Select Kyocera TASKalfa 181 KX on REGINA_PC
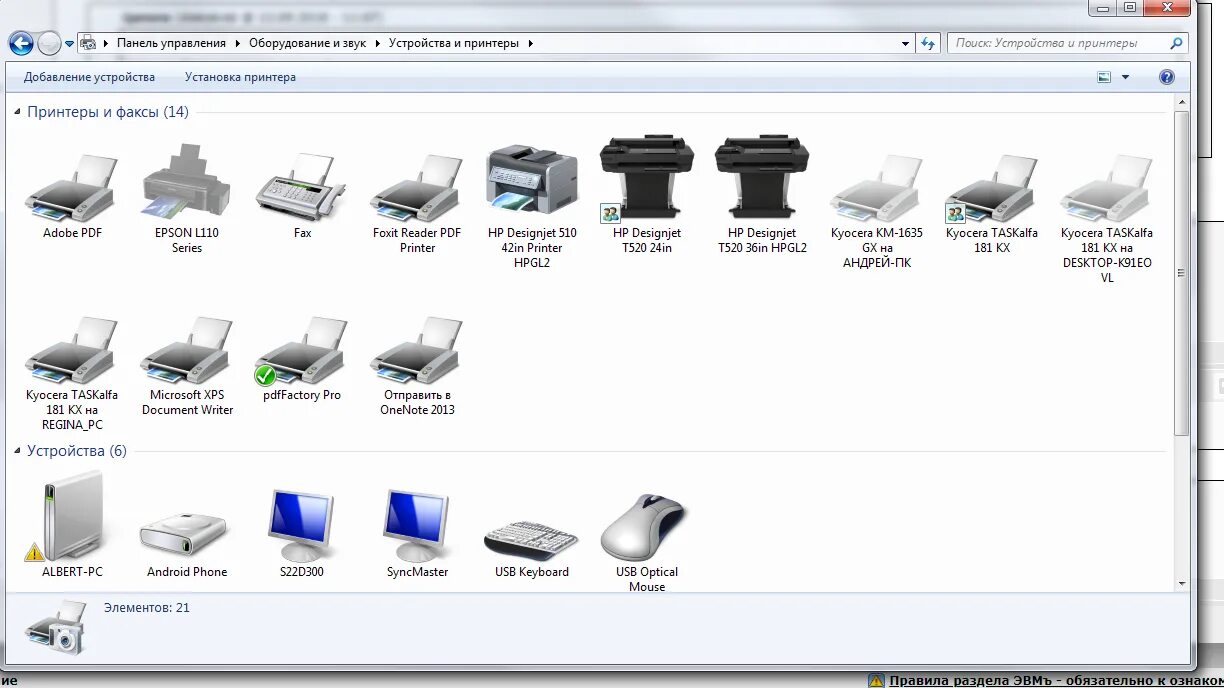Viewport: 1224px width, 688px height. click(72, 374)
